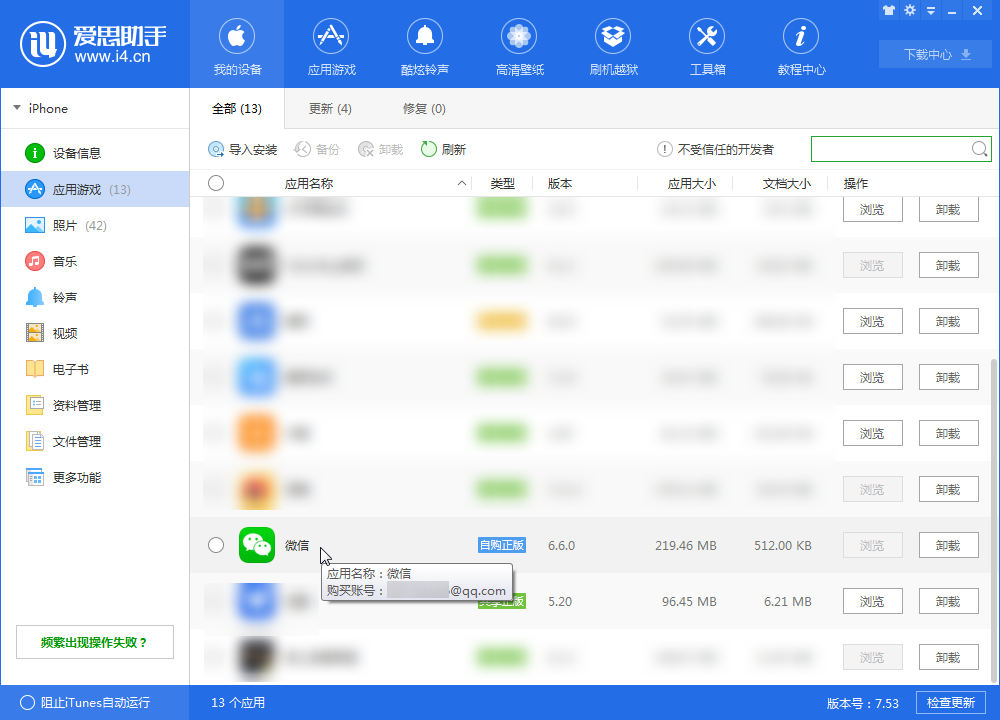This screenshot has width=1000, height=720.
Task: Switch to the 更新 (4) tab
Action: [330, 108]
